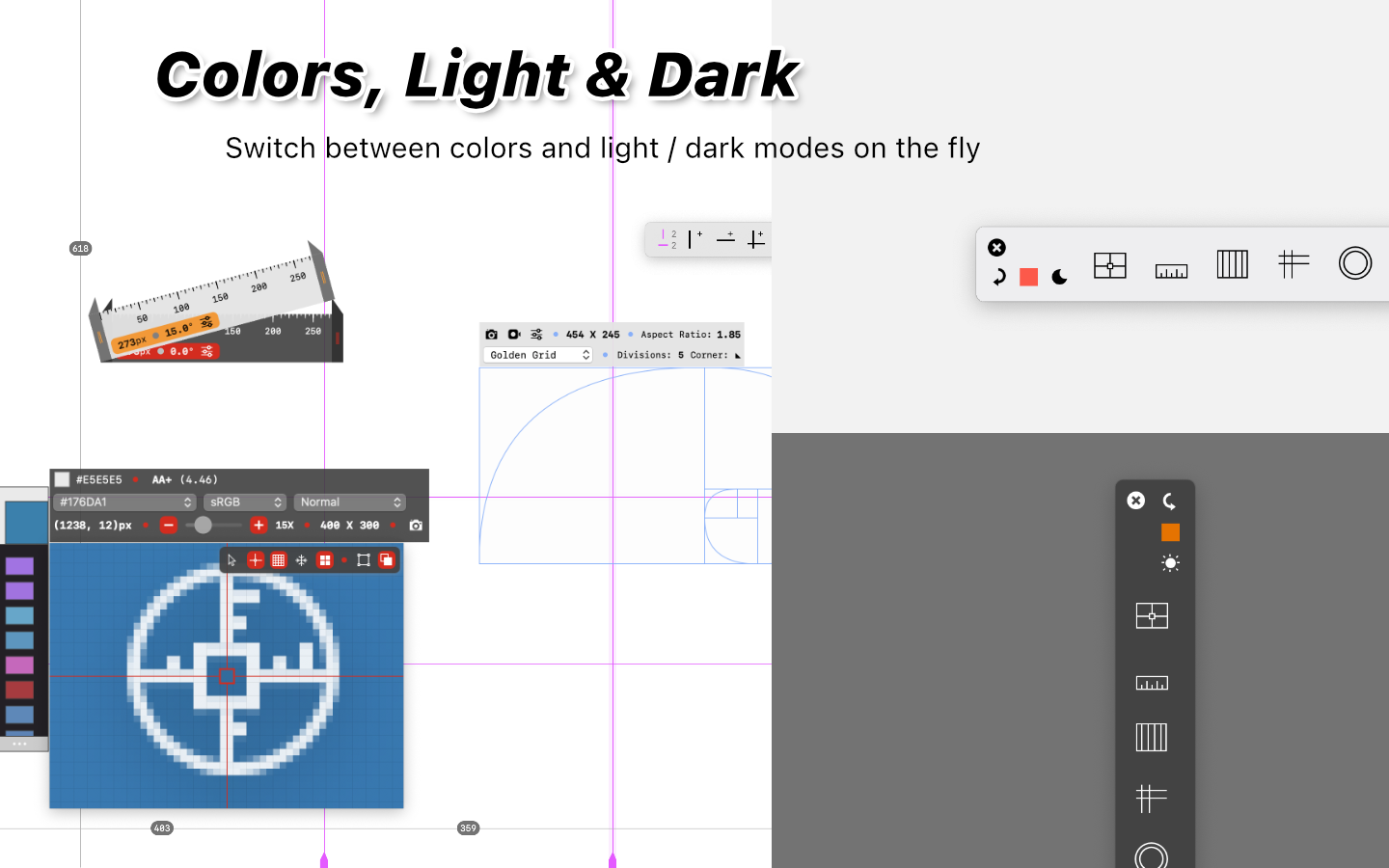Click the 359 guide distance badge
1389x868 pixels.
pos(468,828)
